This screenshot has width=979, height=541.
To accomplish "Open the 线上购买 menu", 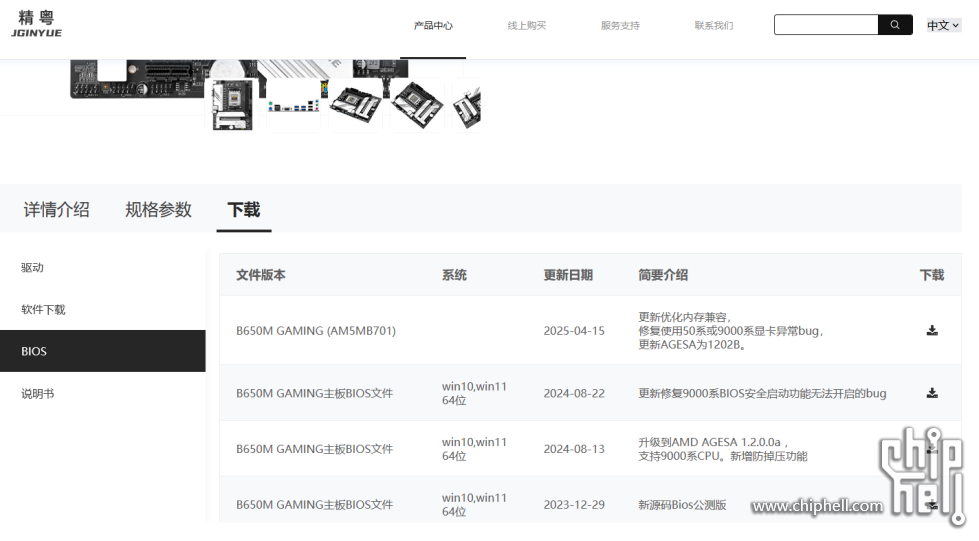I will click(x=526, y=26).
